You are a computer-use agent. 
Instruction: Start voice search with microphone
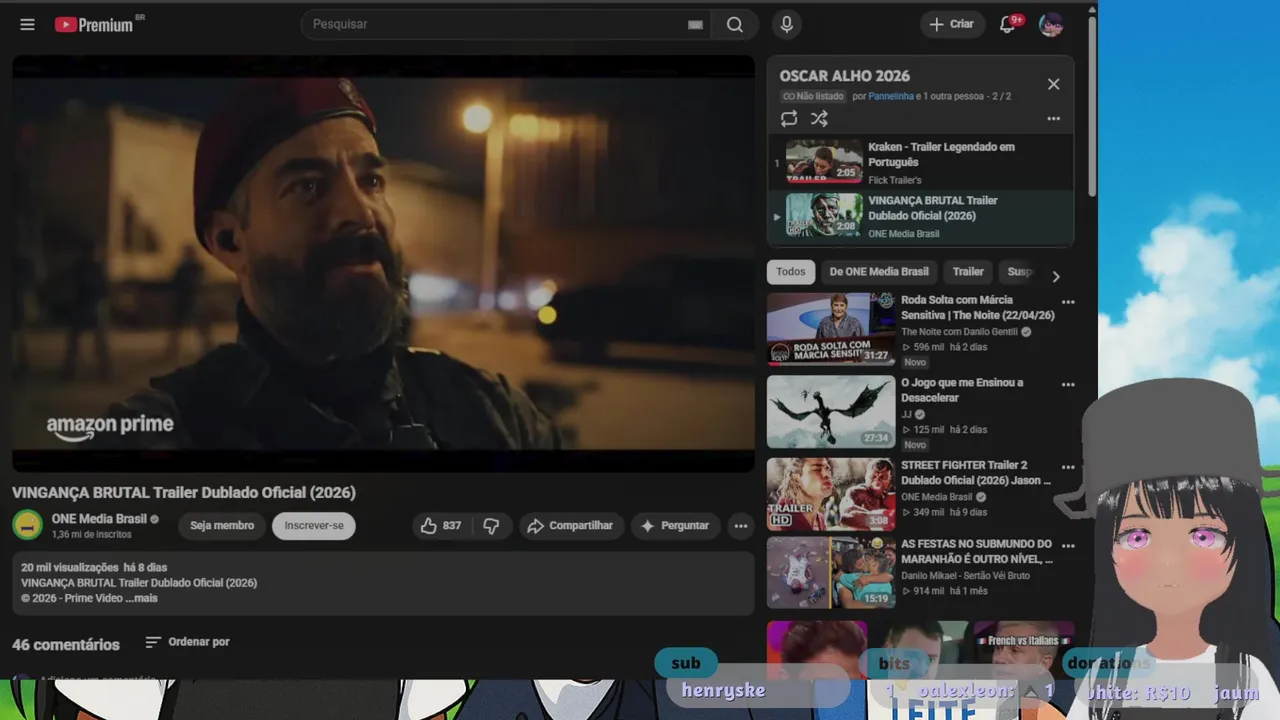click(x=786, y=25)
